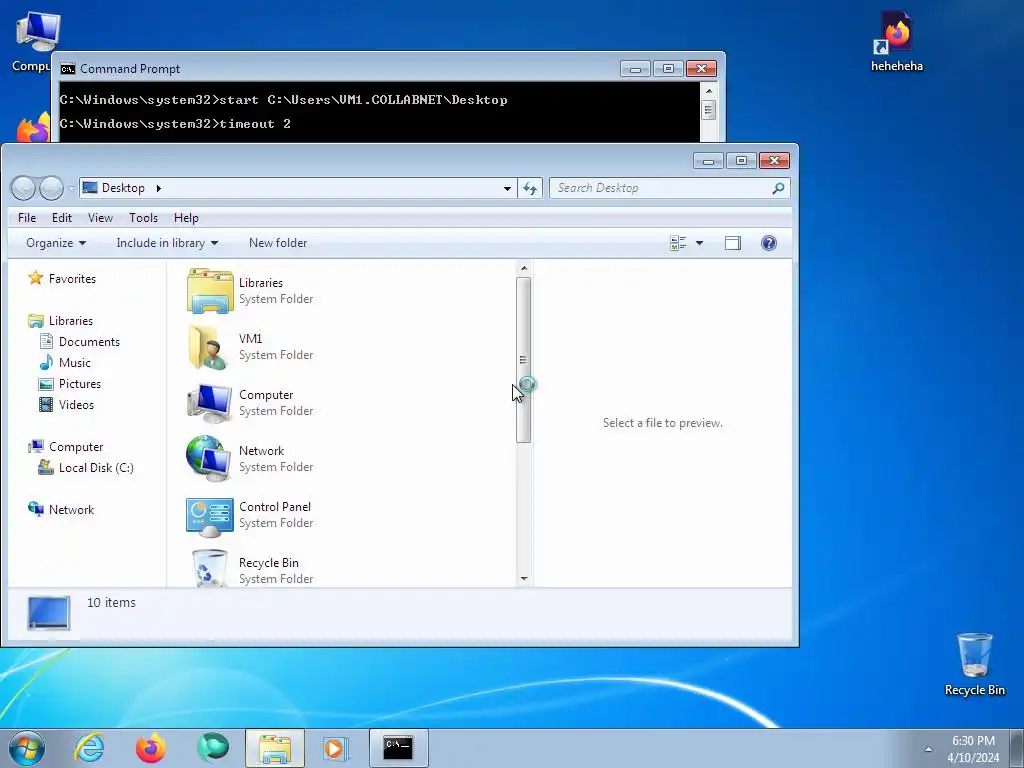Click Windows Explorer taskbar button
Screen dimensions: 1024x768
tap(275, 748)
